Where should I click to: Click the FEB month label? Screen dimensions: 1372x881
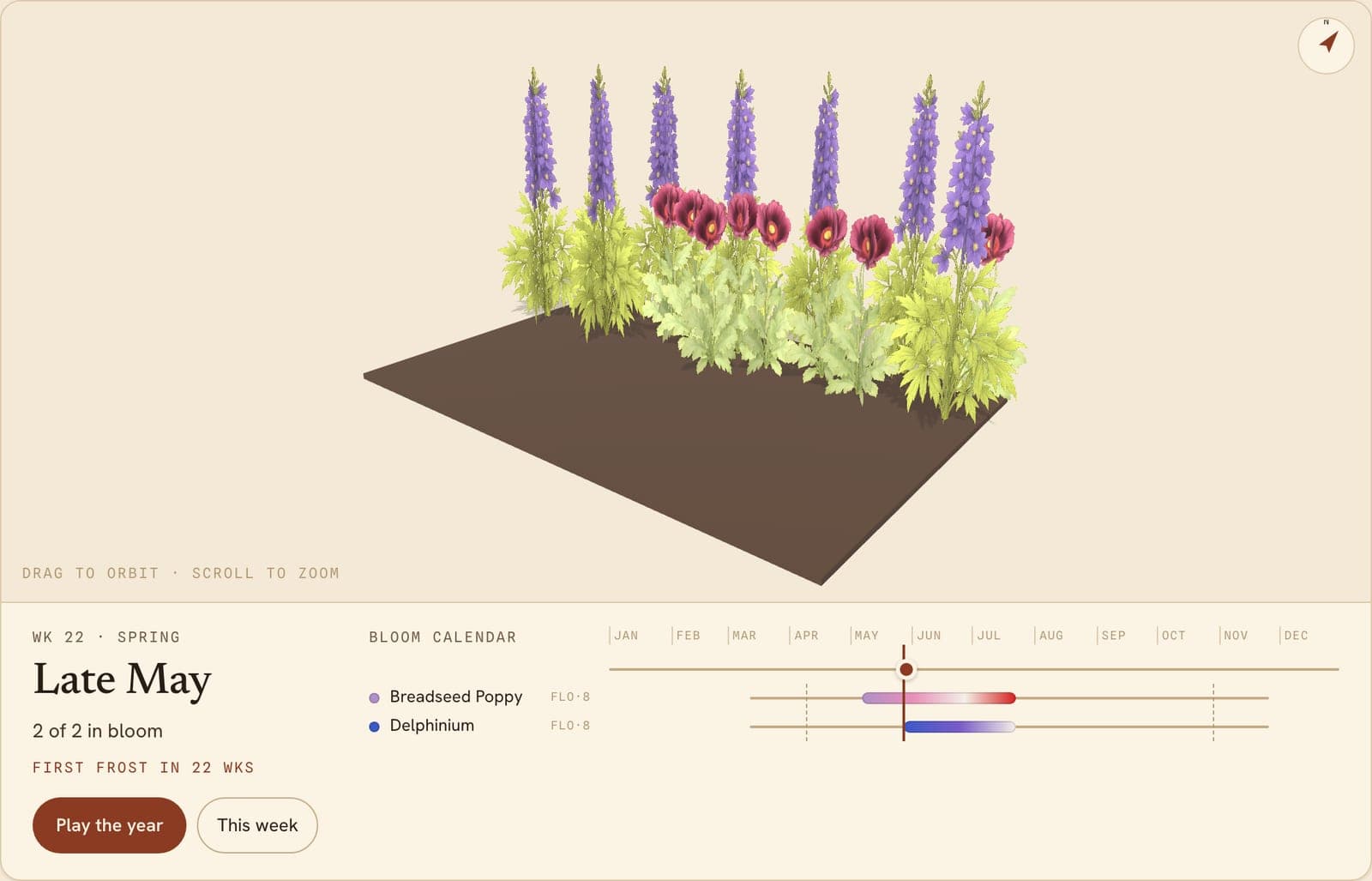pos(688,636)
